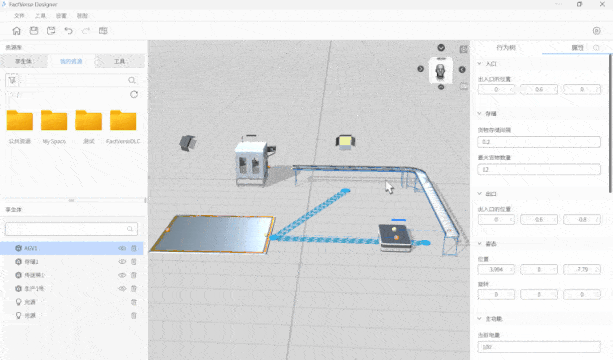Collapse the storage section with 0.2 value
The height and width of the screenshot is (360, 613).
coord(480,113)
